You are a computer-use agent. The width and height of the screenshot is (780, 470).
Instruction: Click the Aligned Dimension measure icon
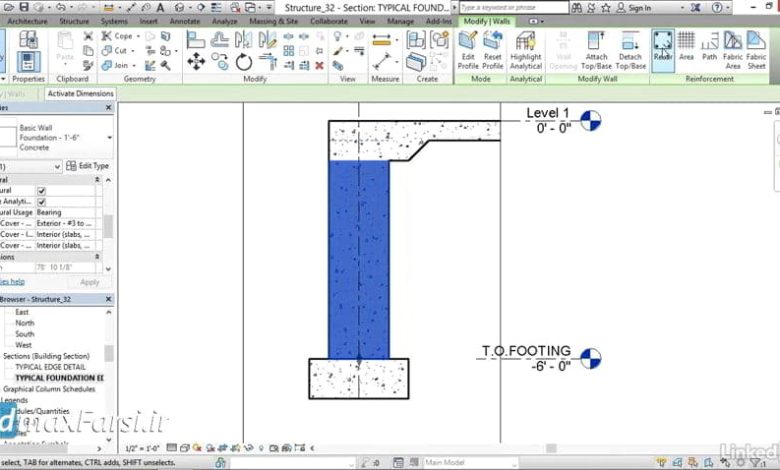[x=381, y=40]
